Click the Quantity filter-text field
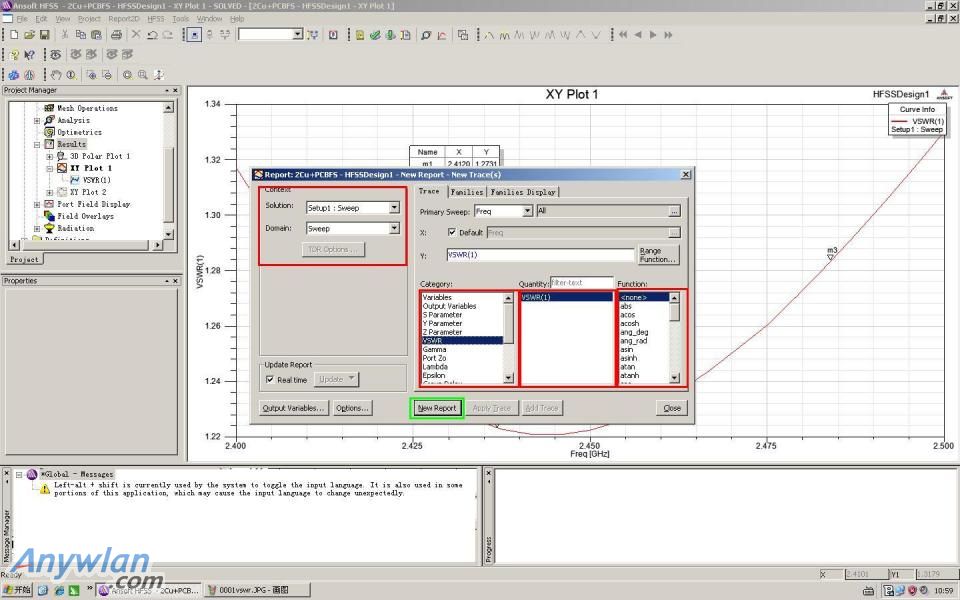This screenshot has height=600, width=960. click(x=581, y=283)
